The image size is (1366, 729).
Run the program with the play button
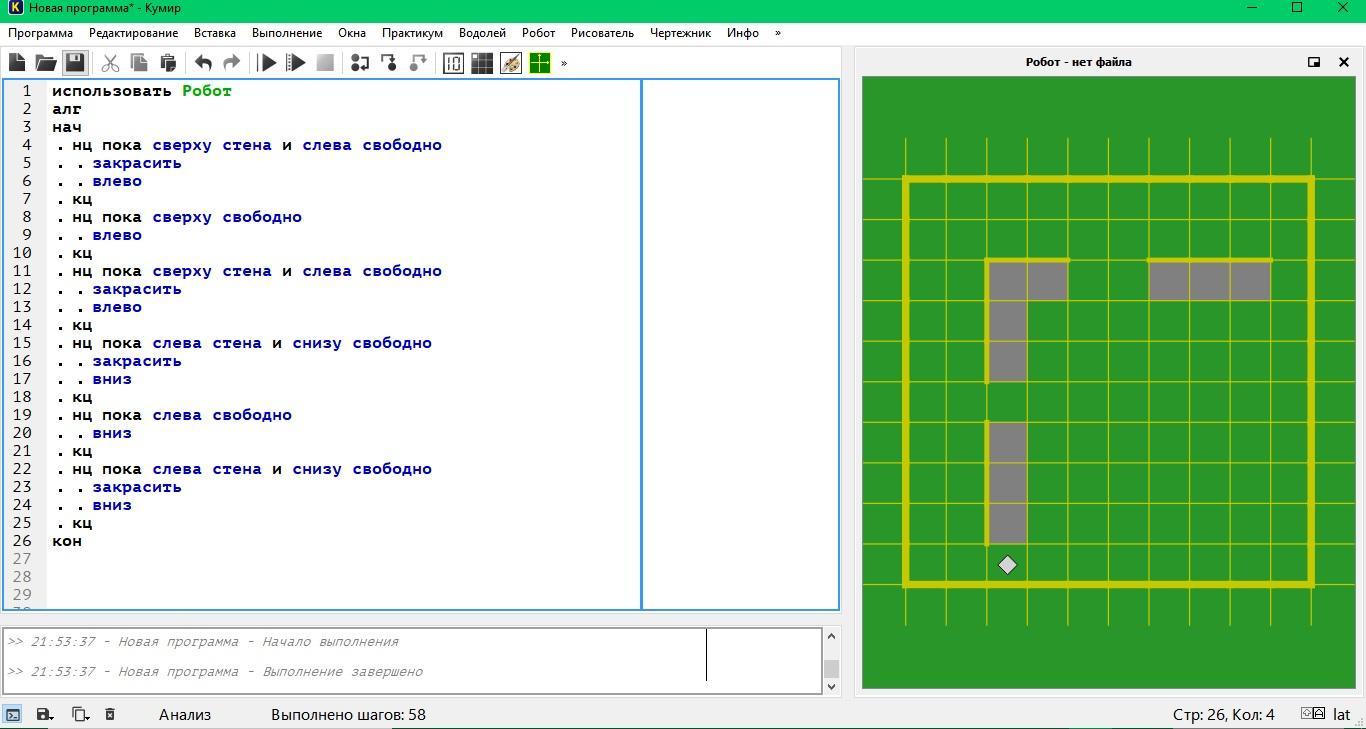pyautogui.click(x=267, y=63)
